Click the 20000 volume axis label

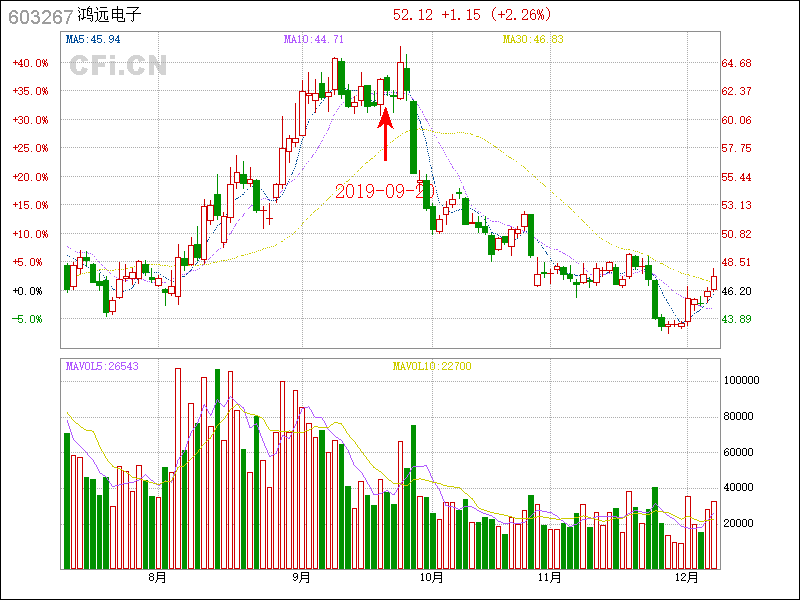(x=739, y=524)
